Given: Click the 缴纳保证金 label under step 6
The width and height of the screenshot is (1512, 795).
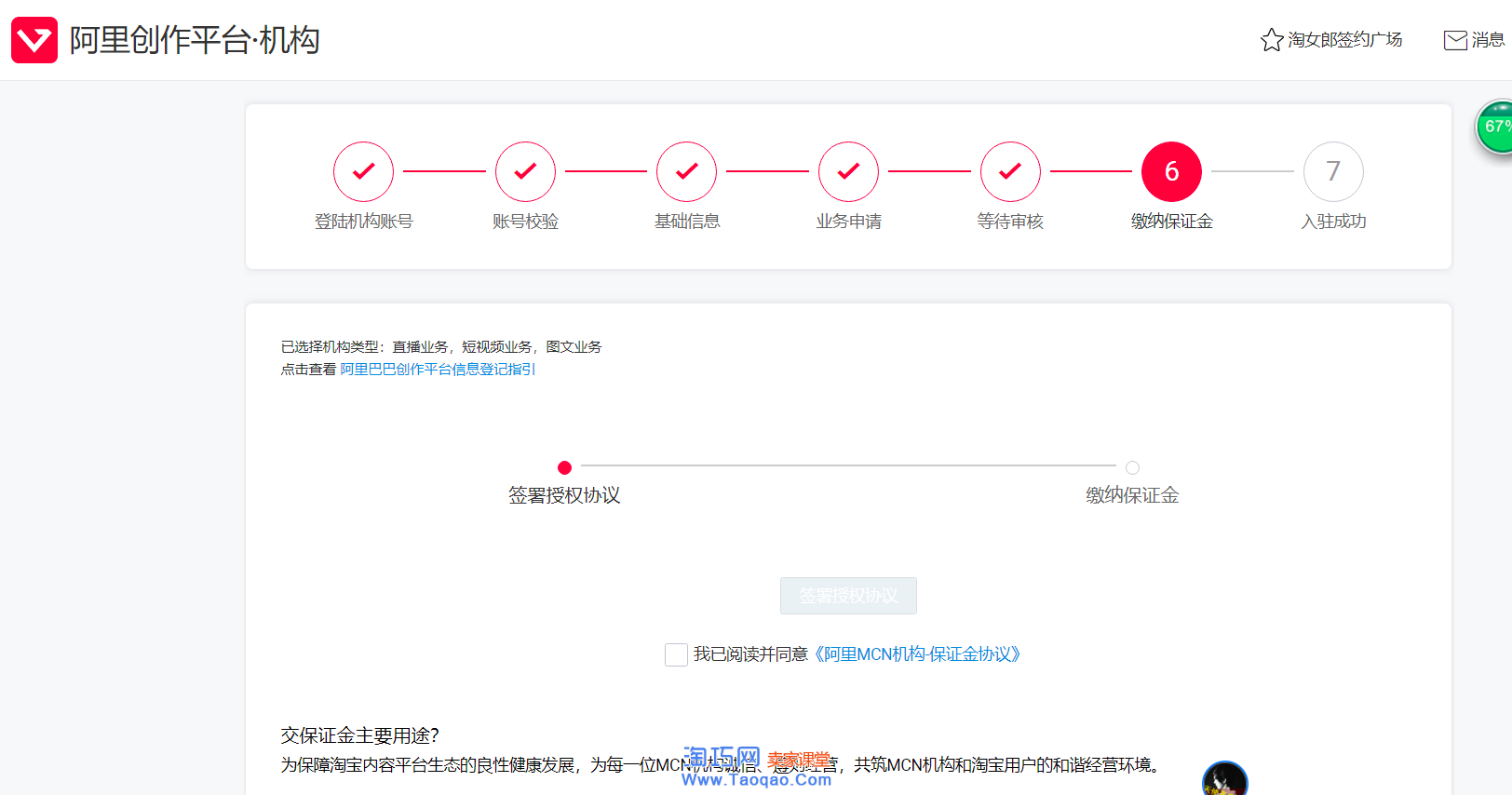Looking at the screenshot, I should 1171,222.
